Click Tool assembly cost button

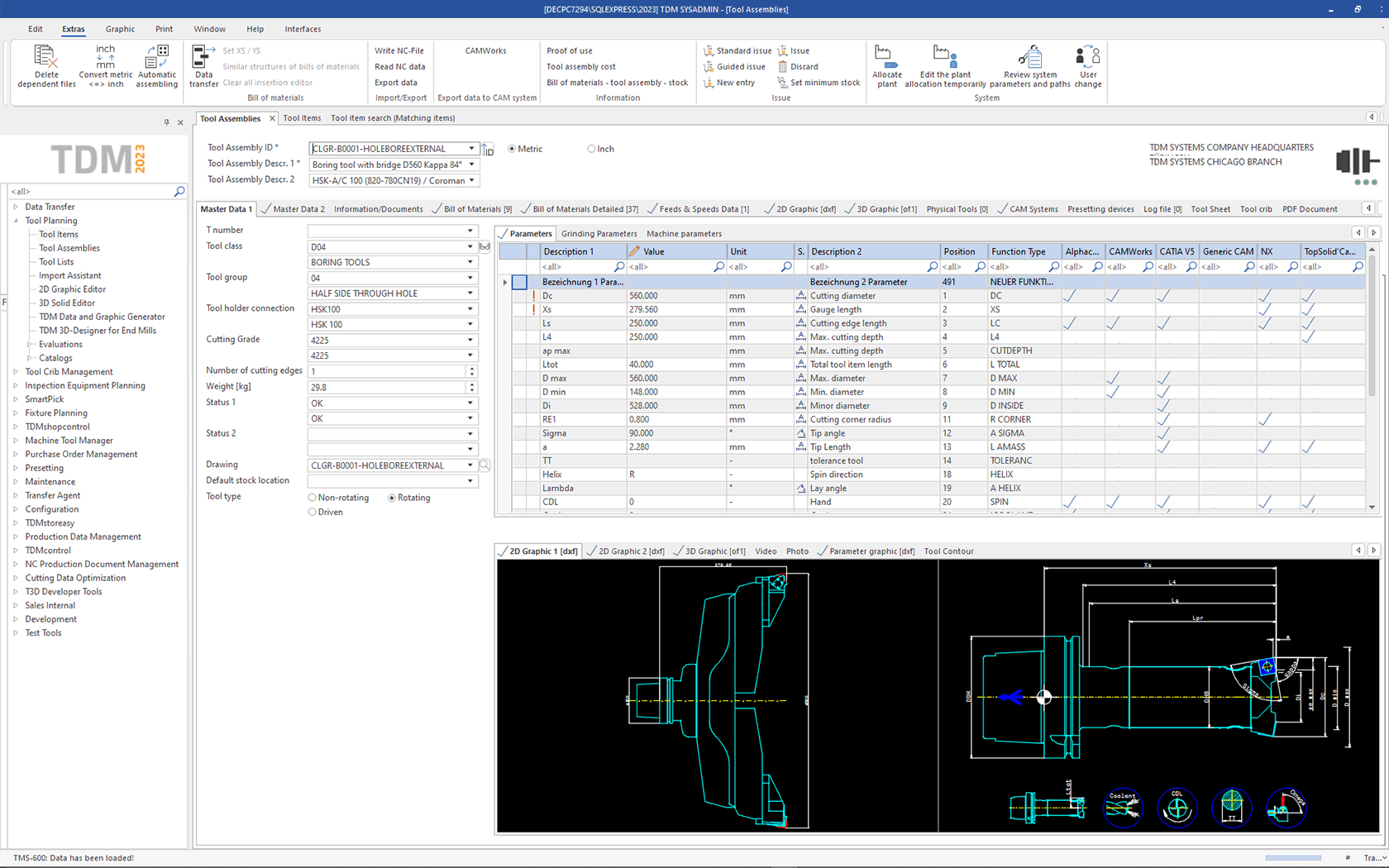(580, 67)
